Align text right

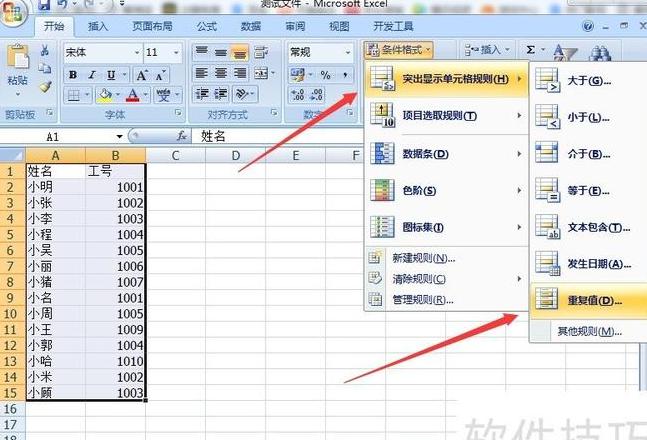tap(240, 73)
